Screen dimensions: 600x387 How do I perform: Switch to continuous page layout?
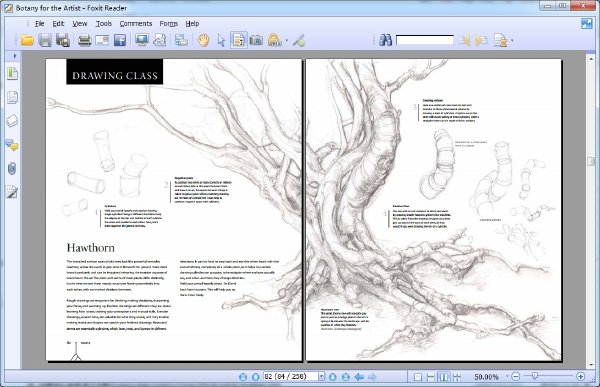430,377
